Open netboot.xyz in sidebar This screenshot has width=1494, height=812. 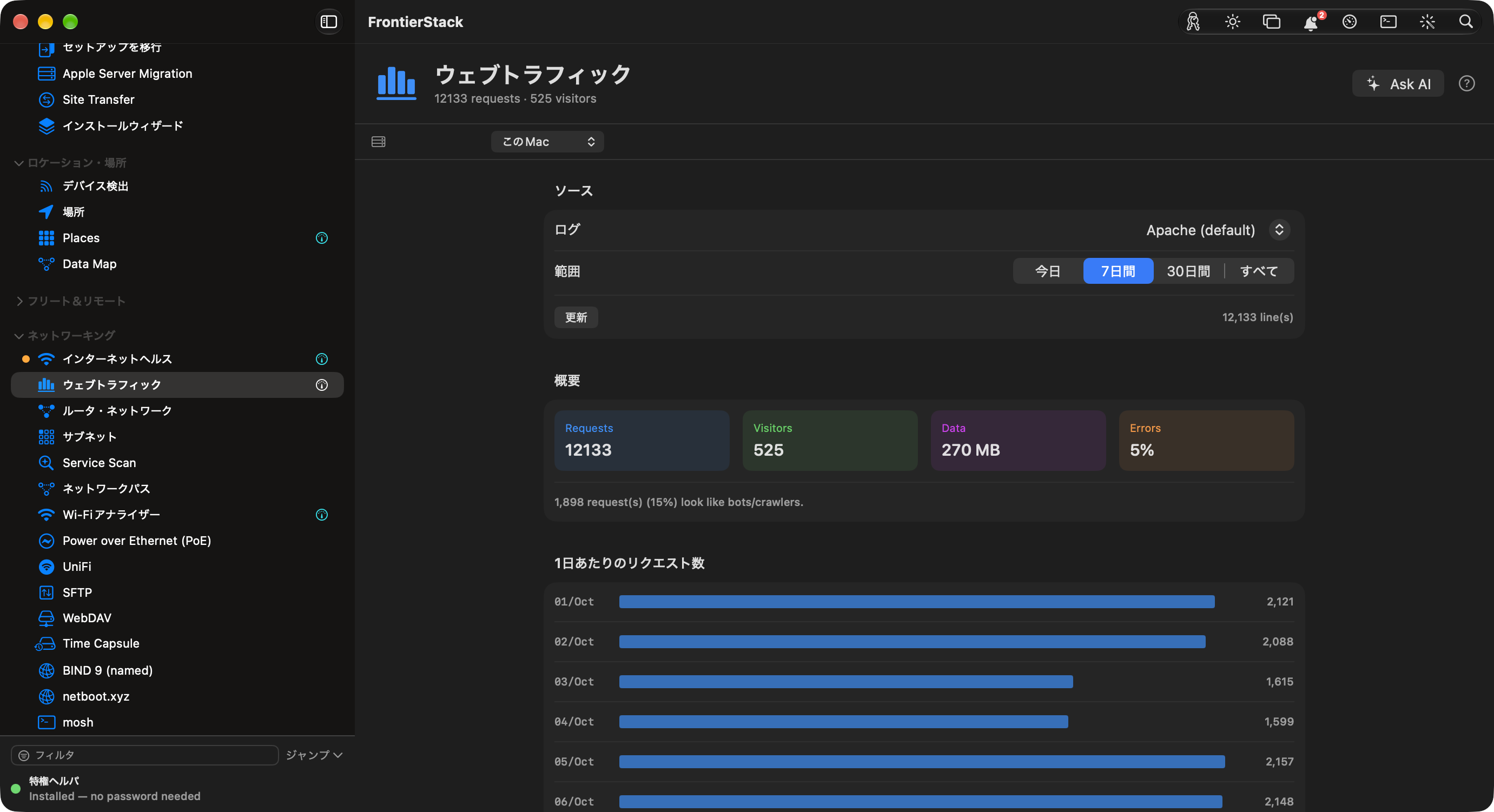177,697
